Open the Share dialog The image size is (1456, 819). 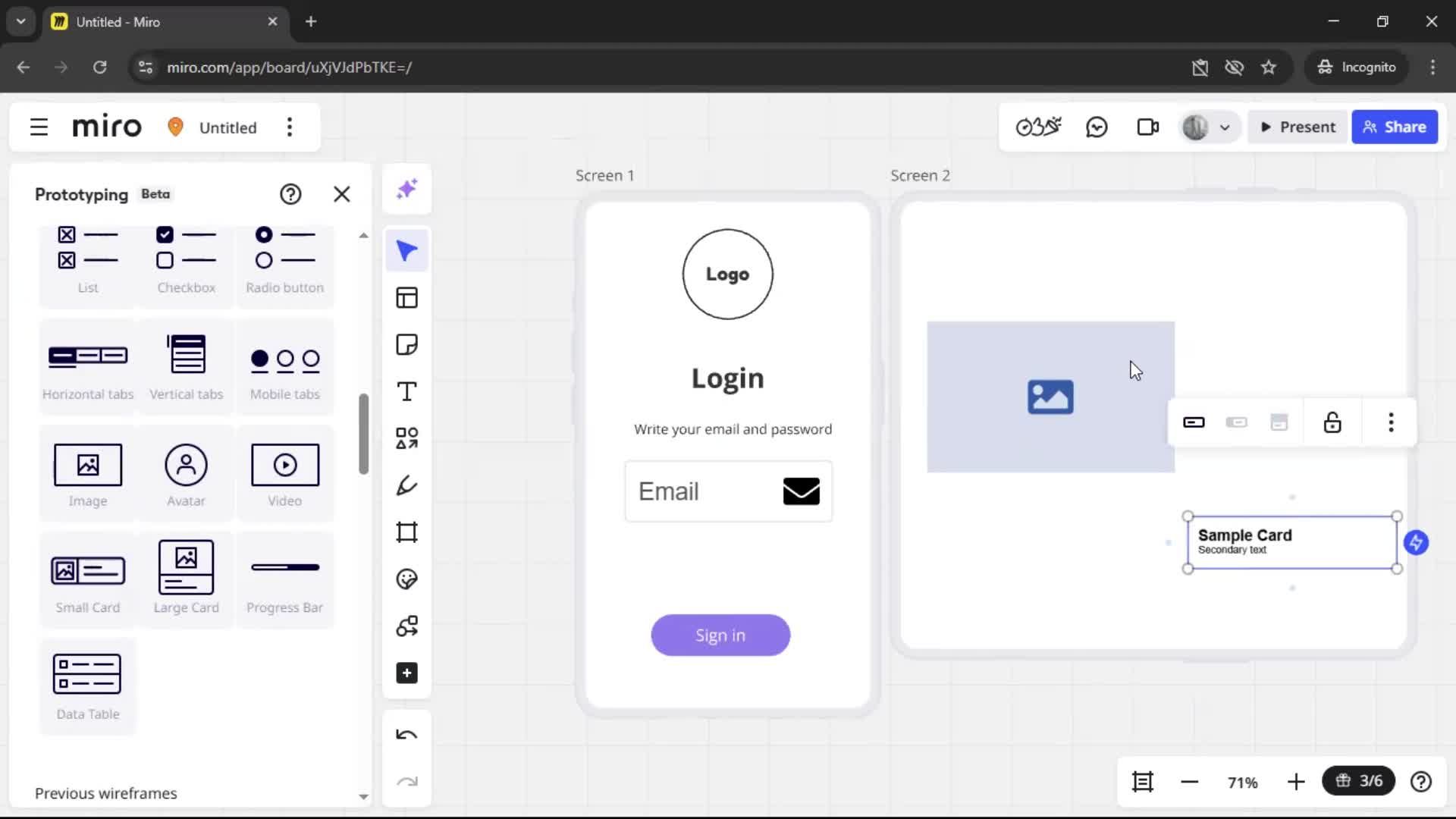point(1395,127)
